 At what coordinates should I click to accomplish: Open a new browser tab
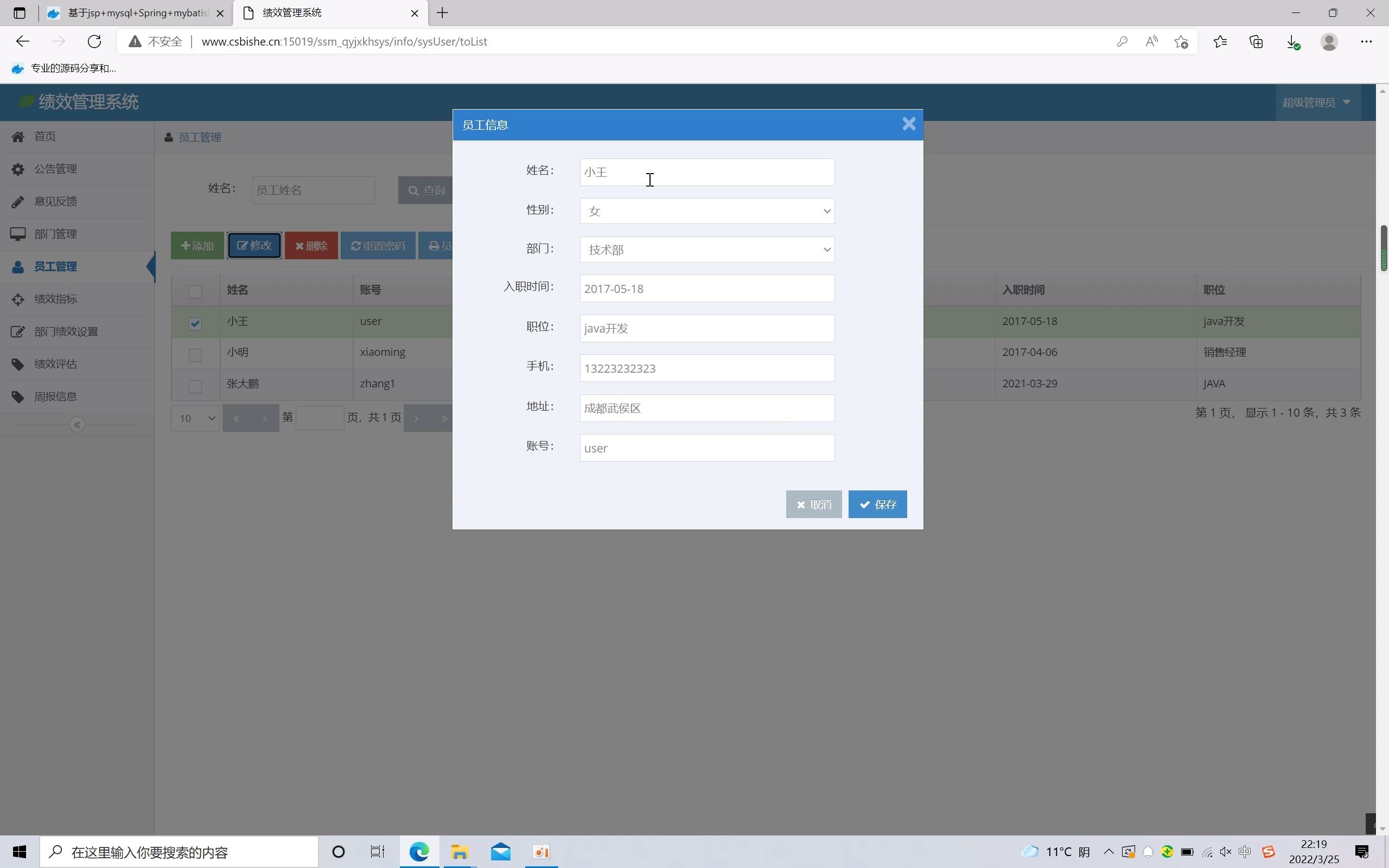click(442, 12)
